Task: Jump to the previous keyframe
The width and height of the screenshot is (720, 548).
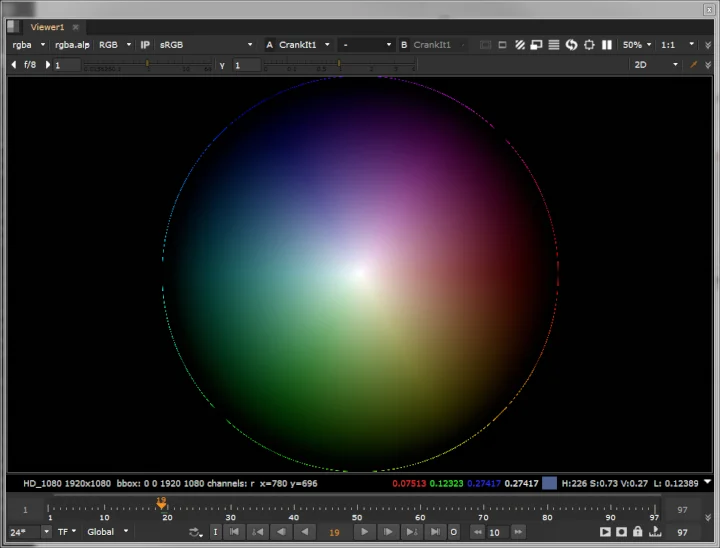Action: coord(258,532)
